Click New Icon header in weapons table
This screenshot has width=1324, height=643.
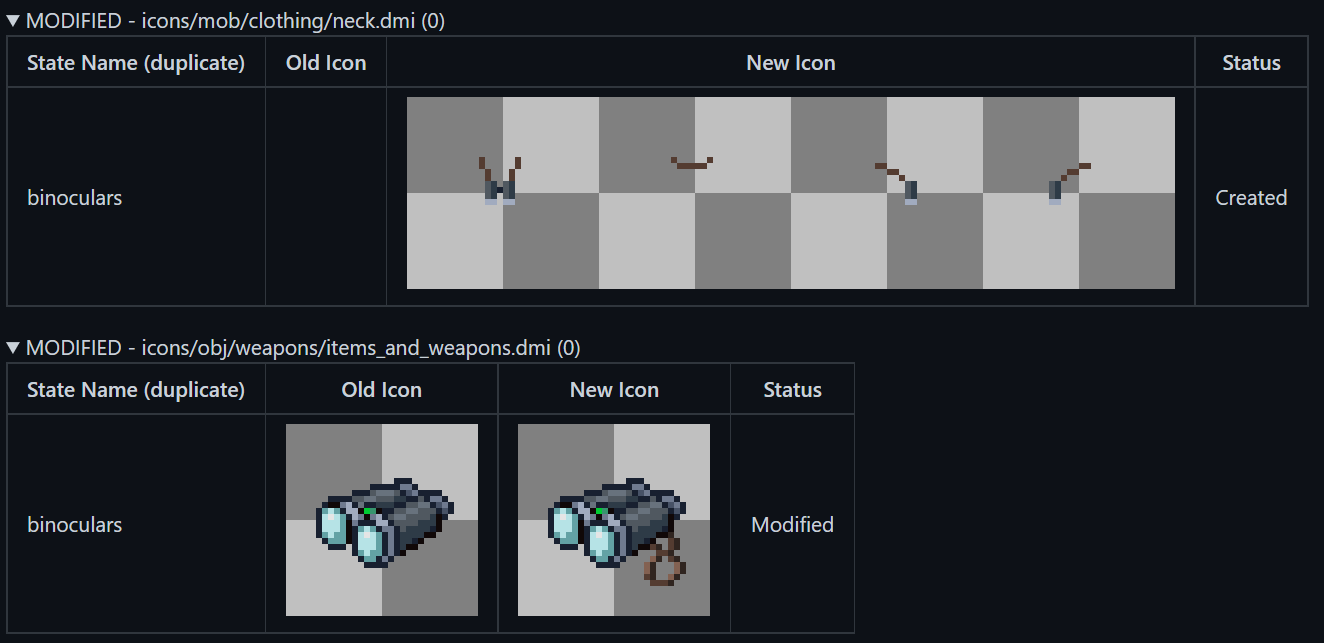(x=614, y=390)
